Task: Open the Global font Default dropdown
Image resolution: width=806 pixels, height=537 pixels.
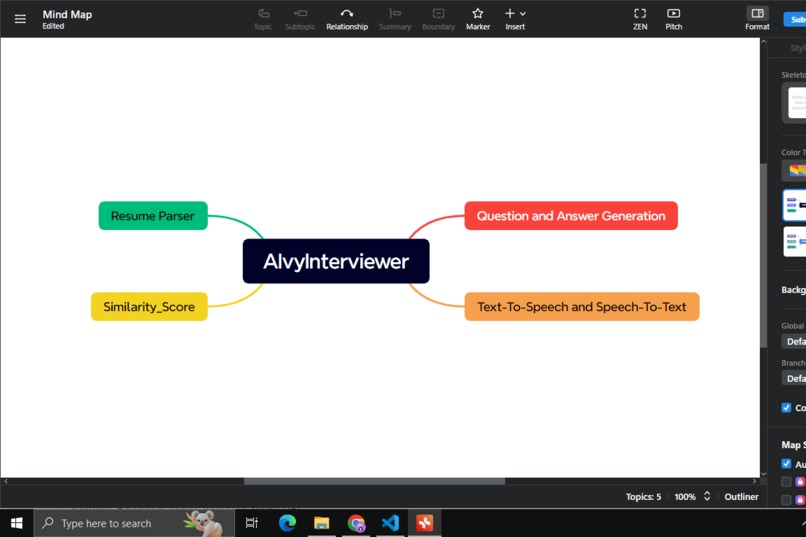Action: click(794, 341)
